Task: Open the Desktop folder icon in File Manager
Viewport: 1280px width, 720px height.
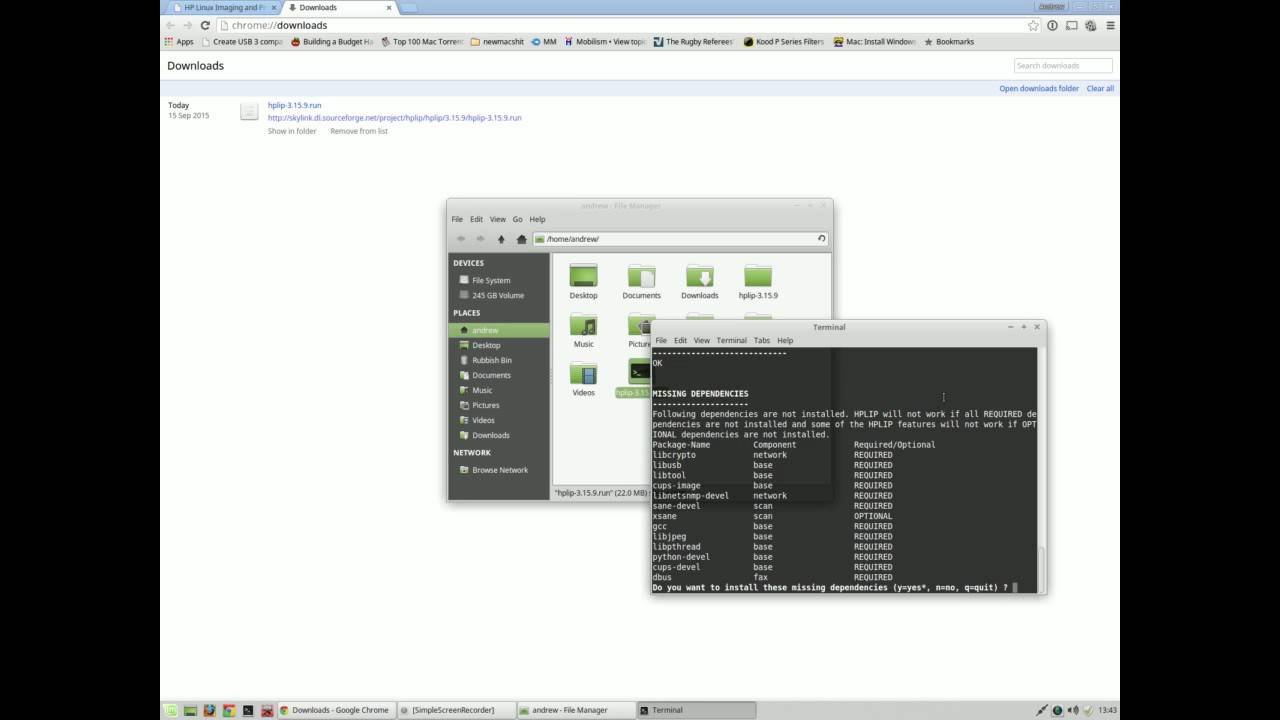Action: (583, 276)
